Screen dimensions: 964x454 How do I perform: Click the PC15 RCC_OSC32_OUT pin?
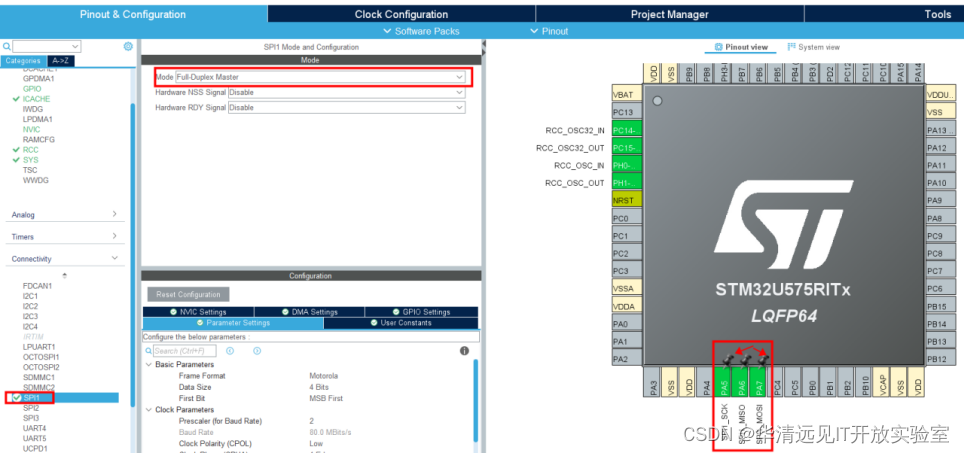[x=627, y=148]
